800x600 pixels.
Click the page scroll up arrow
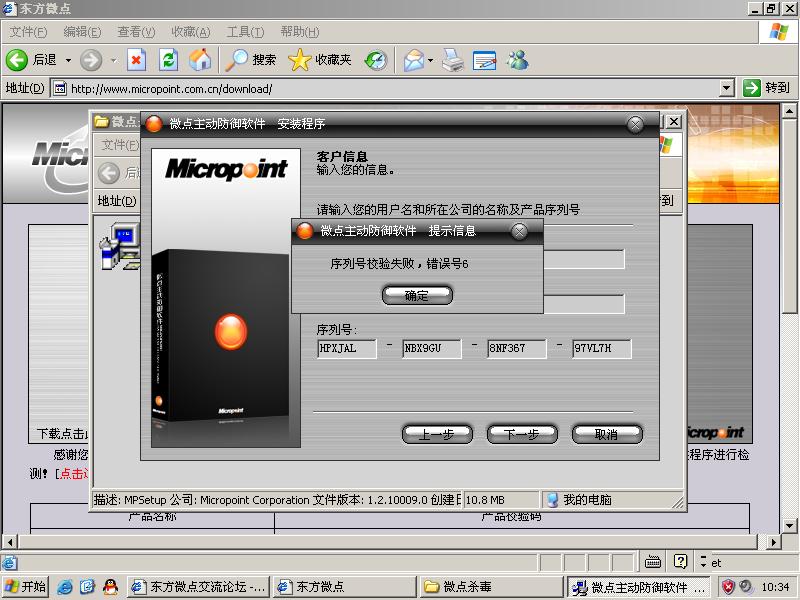(789, 111)
